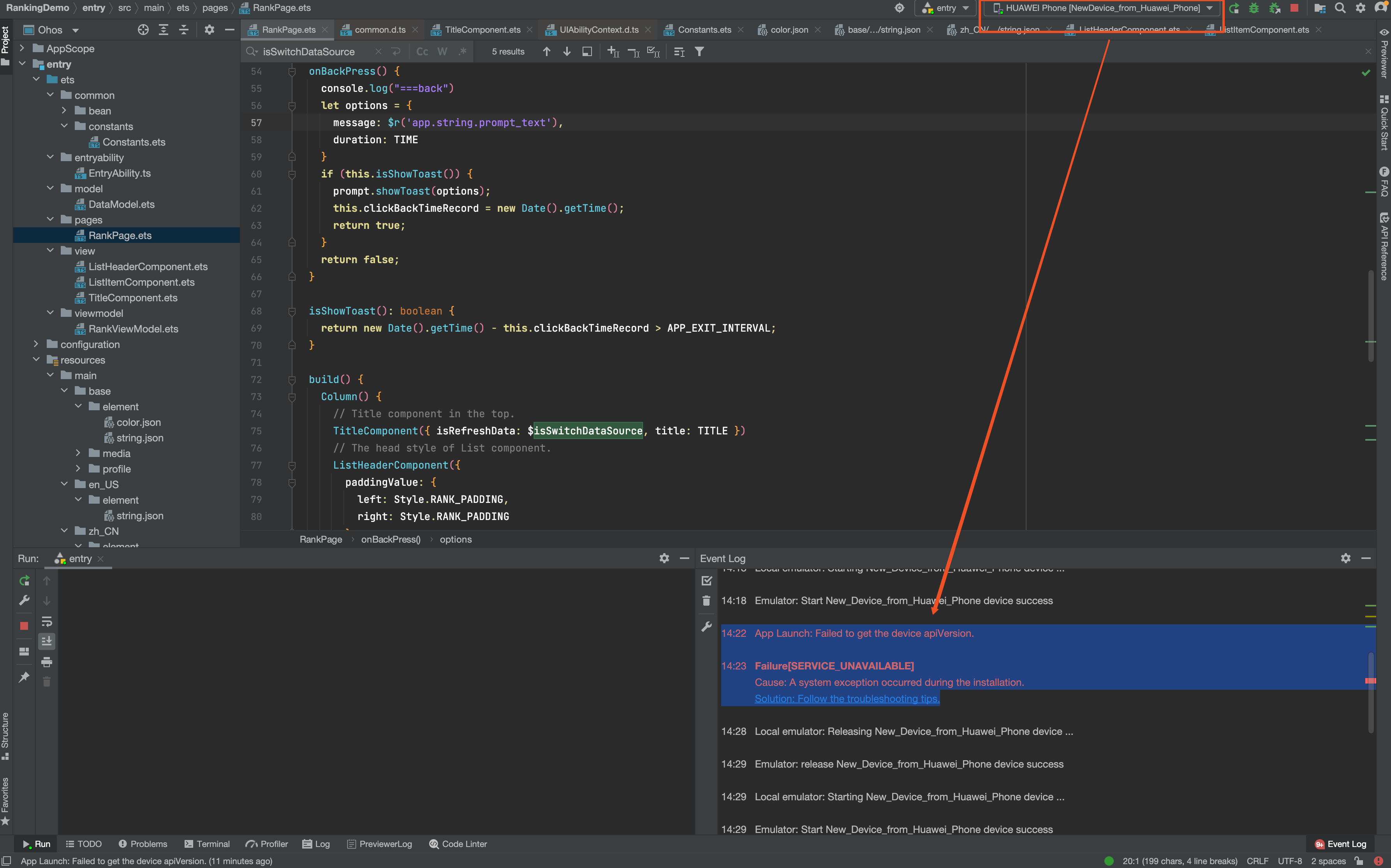Screen dimensions: 1391x868
Task: Open PreviewerLog tool window
Action: (x=380, y=844)
